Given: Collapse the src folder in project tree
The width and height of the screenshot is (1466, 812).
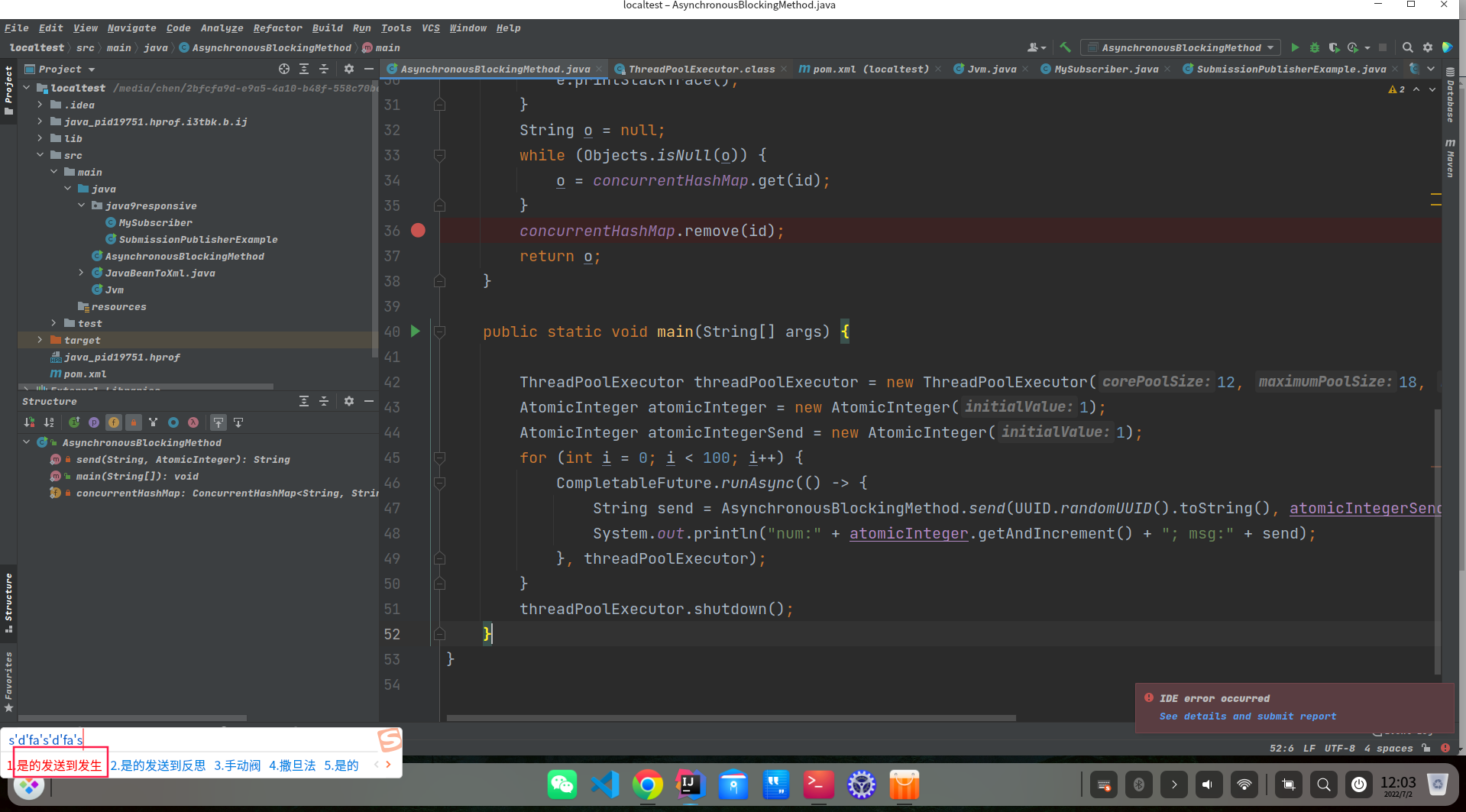Looking at the screenshot, I should (40, 155).
